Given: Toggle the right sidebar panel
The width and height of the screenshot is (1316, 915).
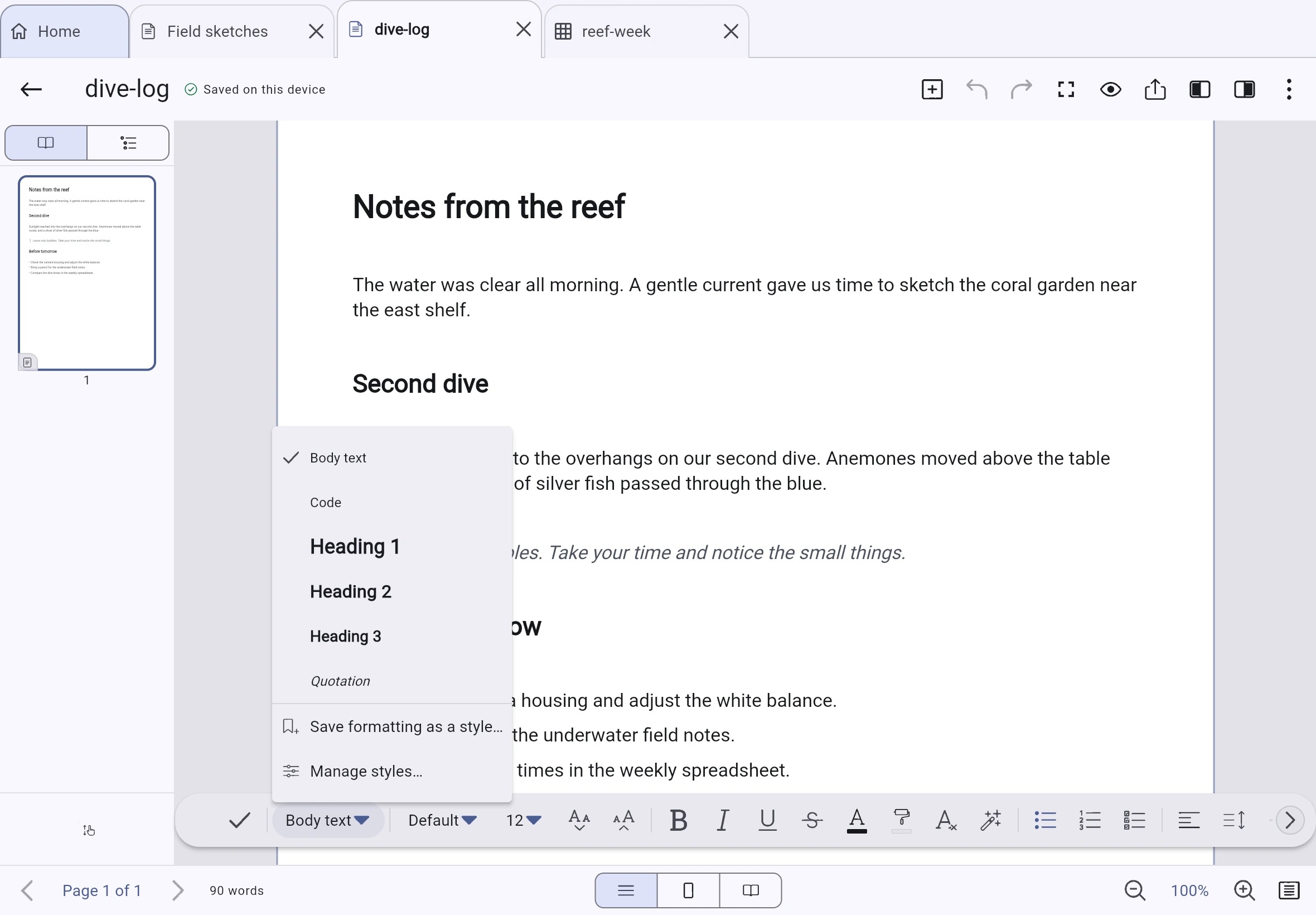Looking at the screenshot, I should coord(1245,89).
